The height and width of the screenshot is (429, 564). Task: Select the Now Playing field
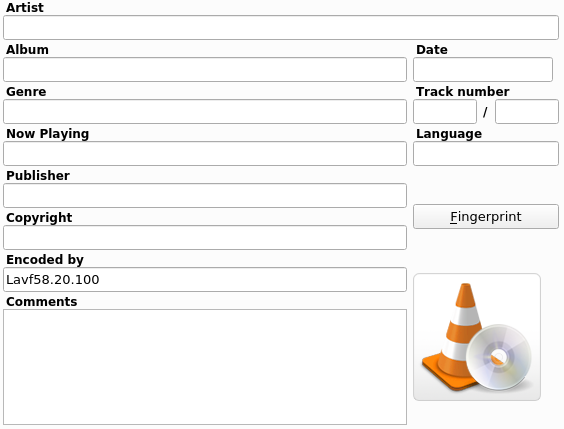pos(205,154)
